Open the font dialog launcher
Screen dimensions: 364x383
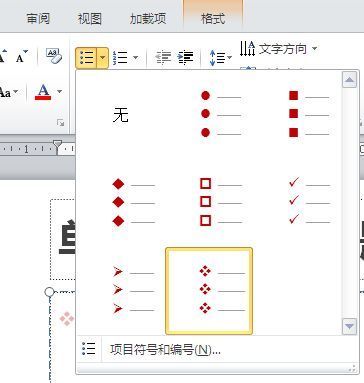[60, 123]
